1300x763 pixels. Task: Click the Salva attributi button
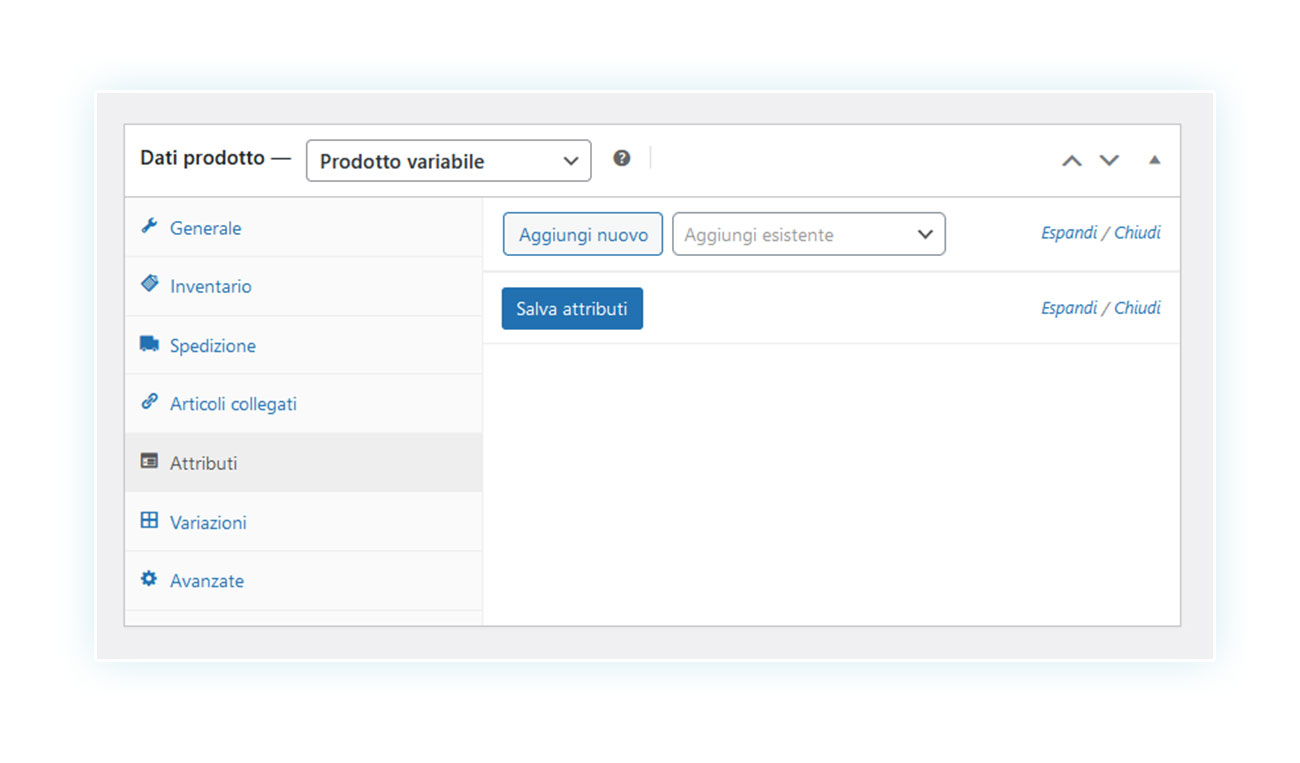click(x=572, y=308)
